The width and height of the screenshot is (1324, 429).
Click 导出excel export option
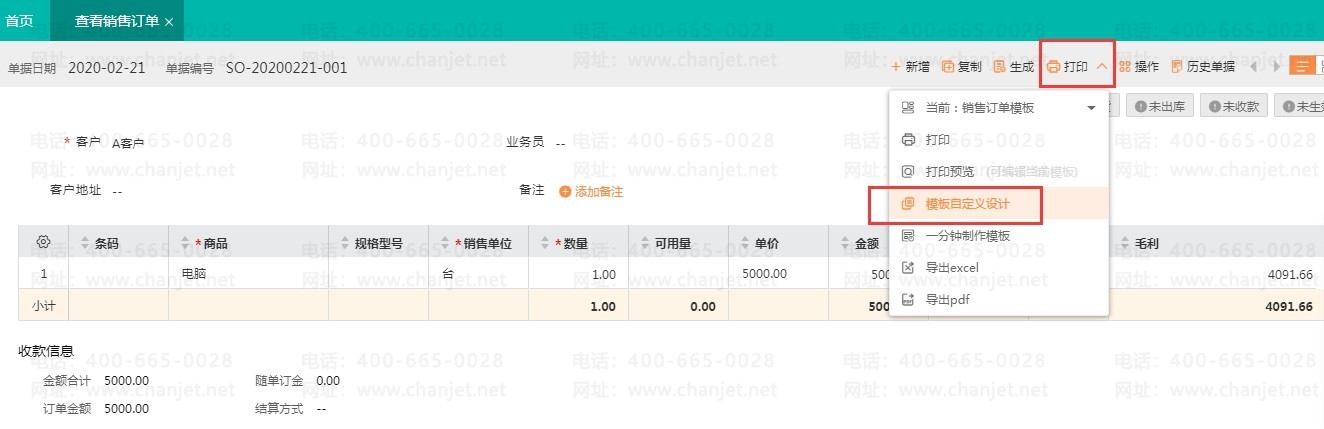(x=951, y=267)
